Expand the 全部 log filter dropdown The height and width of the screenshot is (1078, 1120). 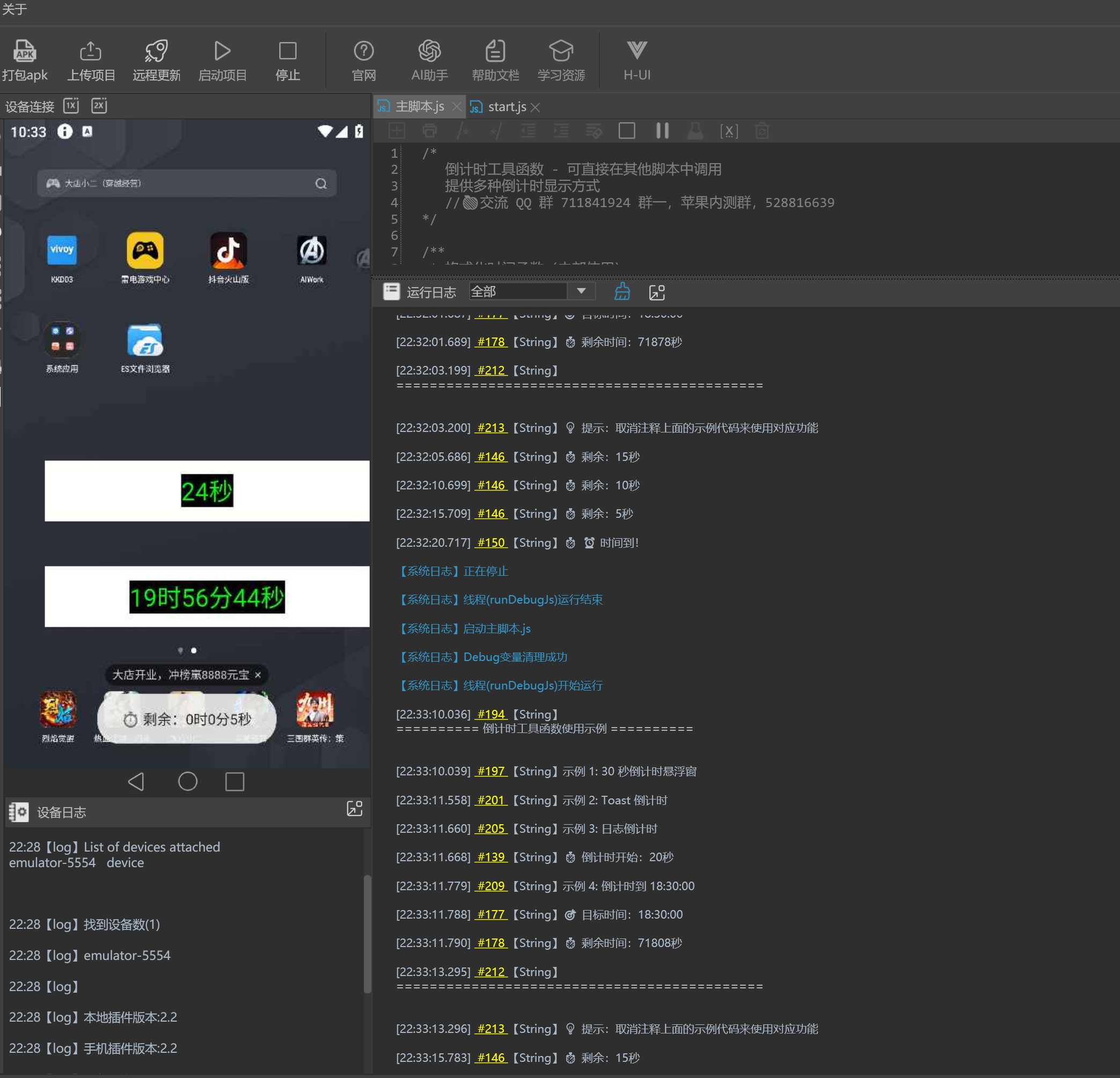point(581,291)
